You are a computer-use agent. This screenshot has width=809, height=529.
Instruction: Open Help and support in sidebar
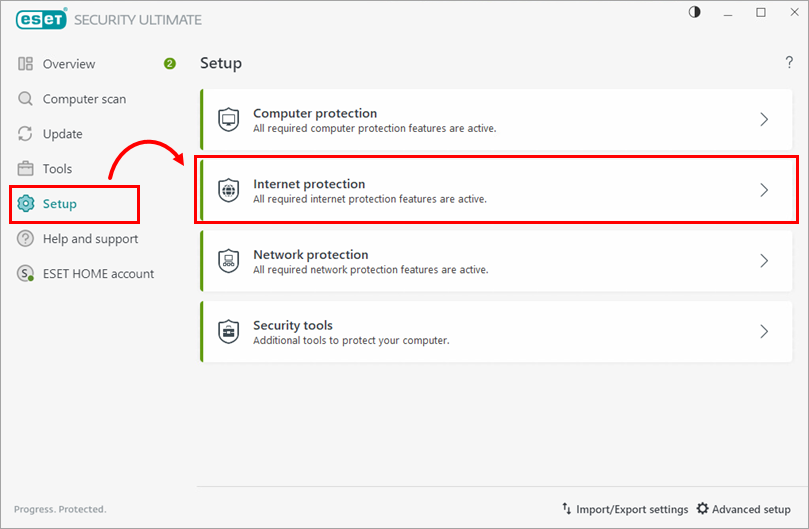point(90,239)
